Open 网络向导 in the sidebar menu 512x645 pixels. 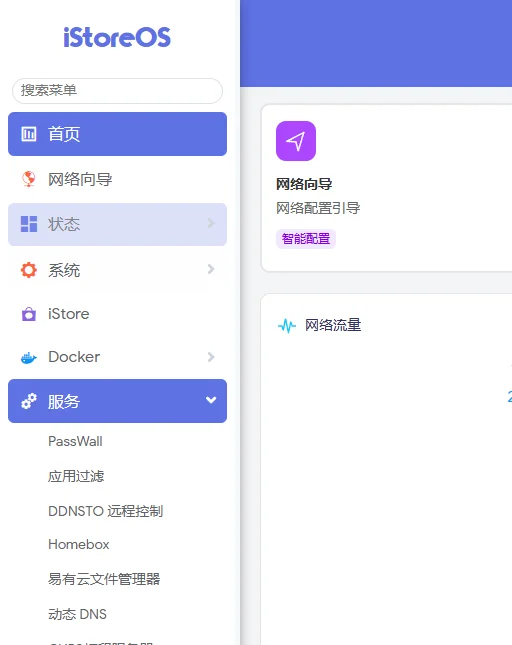pos(117,179)
